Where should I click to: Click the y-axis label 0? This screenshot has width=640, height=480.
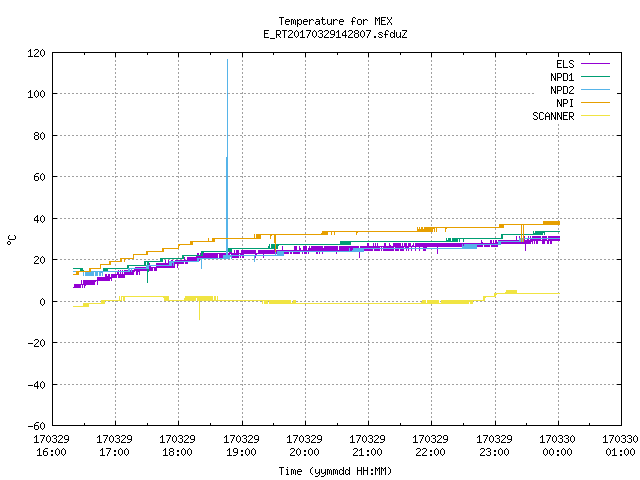click(x=42, y=302)
